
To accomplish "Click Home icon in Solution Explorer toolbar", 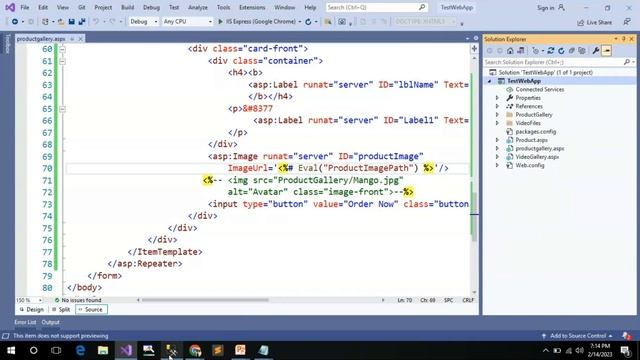I will point(510,51).
